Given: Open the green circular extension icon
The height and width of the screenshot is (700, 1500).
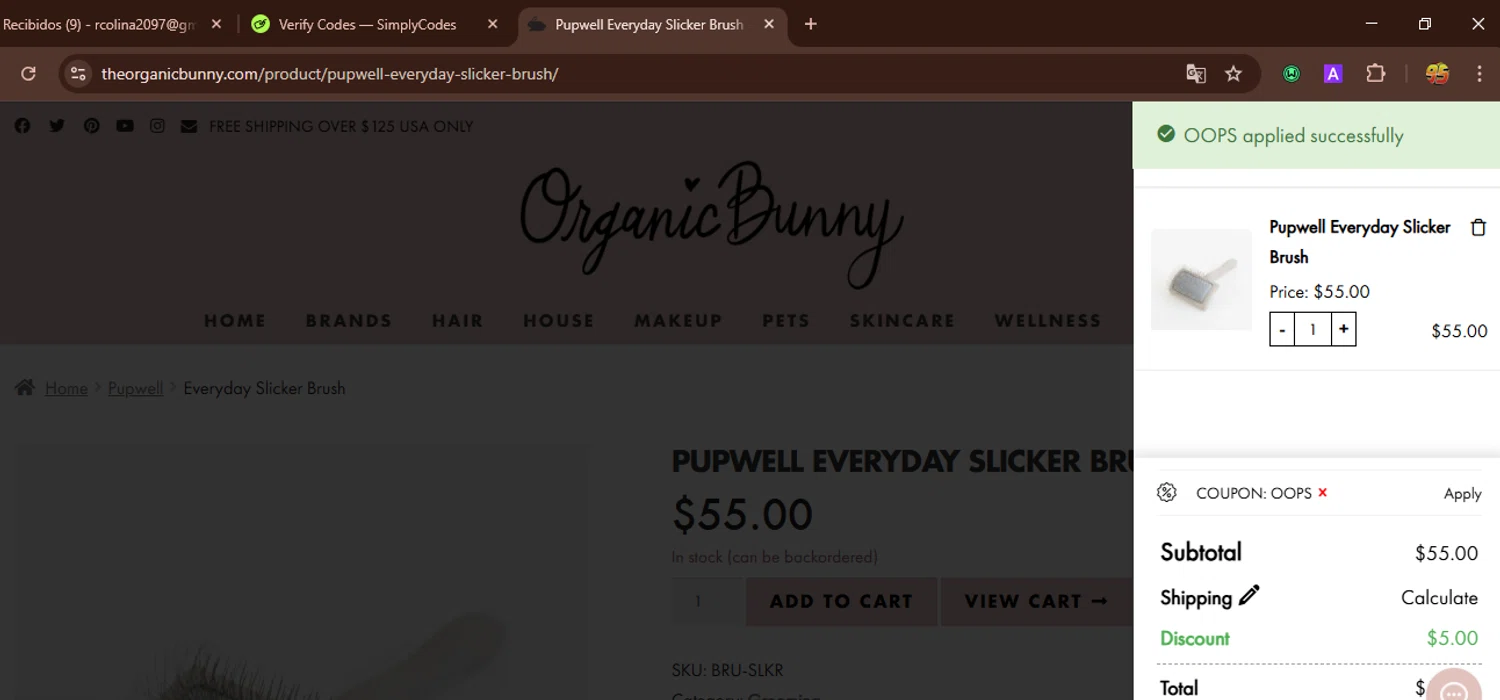Looking at the screenshot, I should click(x=1291, y=73).
